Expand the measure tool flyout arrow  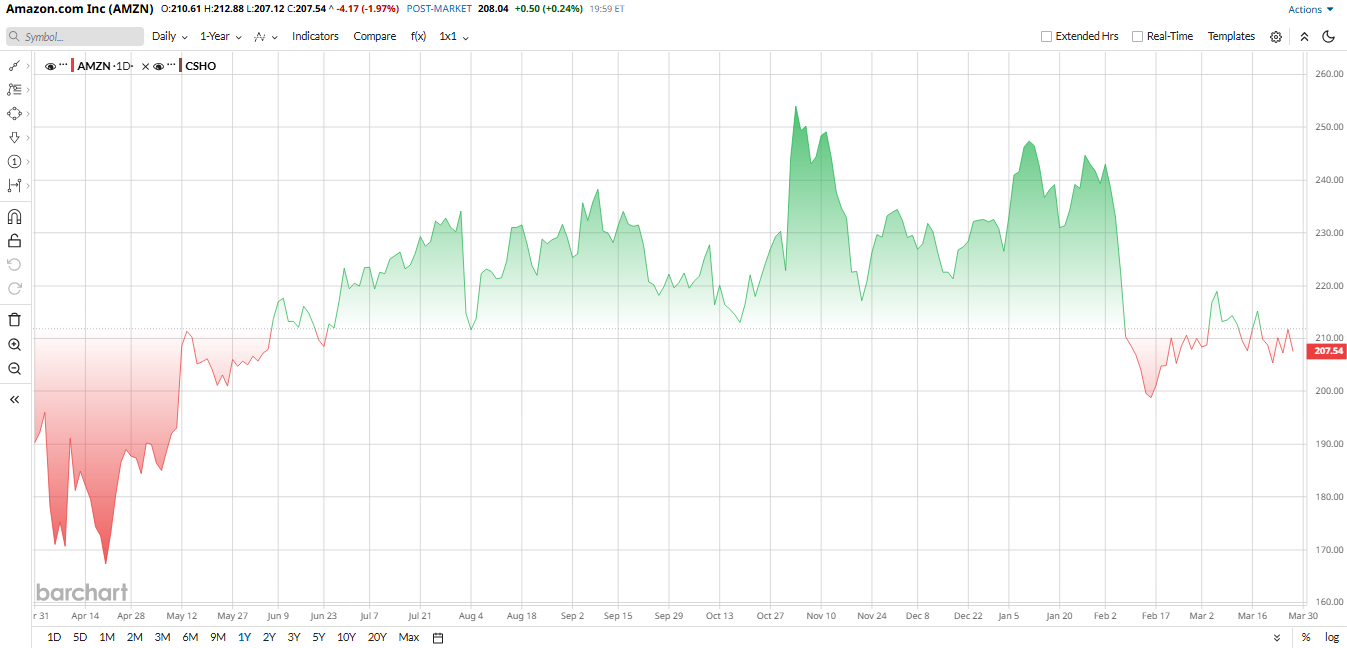27,185
